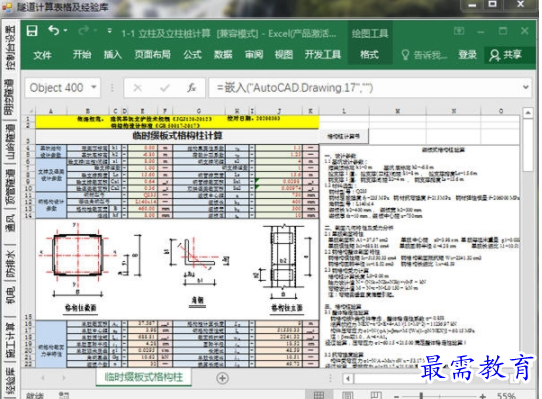The width and height of the screenshot is (542, 399).
Task: Expand the Name Box dropdown arrow
Action: (x=94, y=87)
